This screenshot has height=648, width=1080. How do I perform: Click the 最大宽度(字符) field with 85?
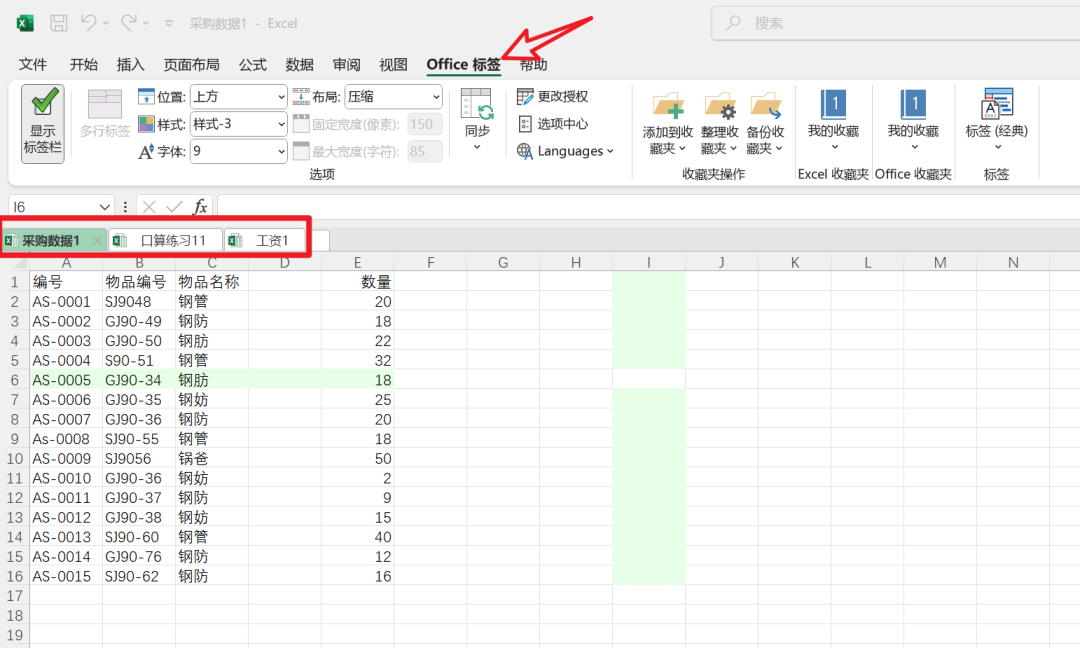(424, 151)
